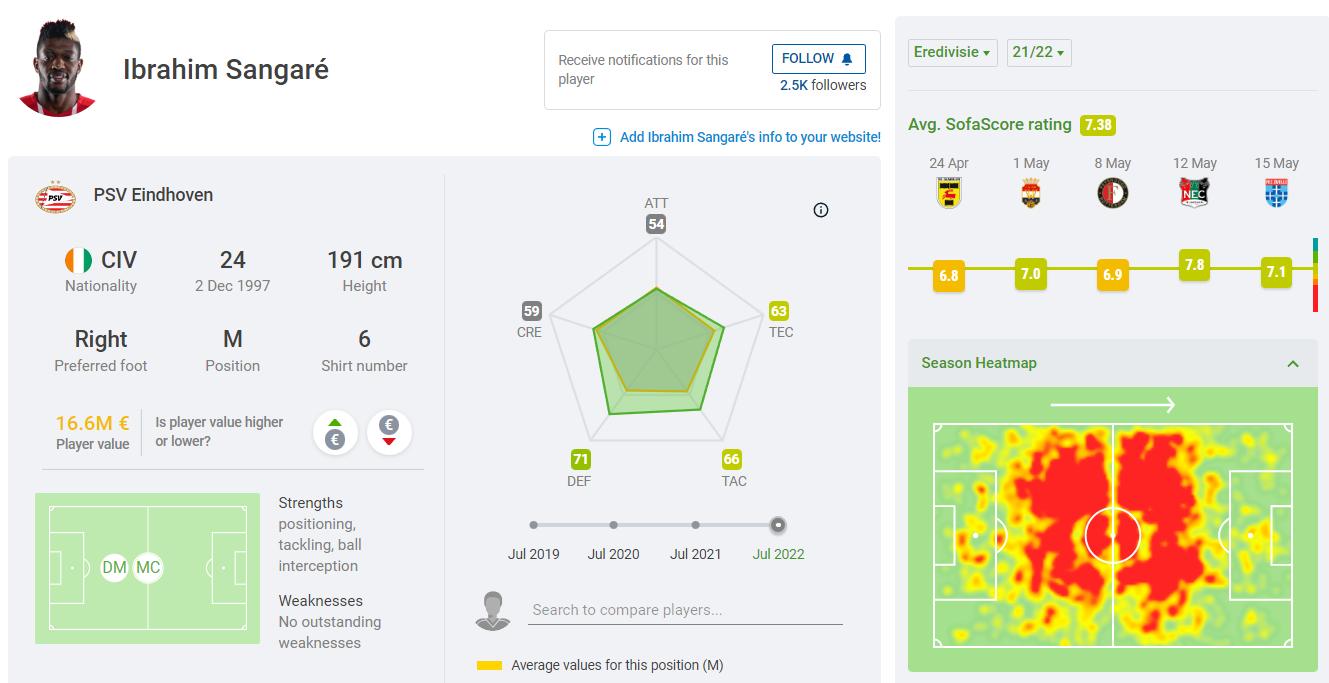
Task: Click the 7.8 rating match marker
Action: coord(1194,265)
